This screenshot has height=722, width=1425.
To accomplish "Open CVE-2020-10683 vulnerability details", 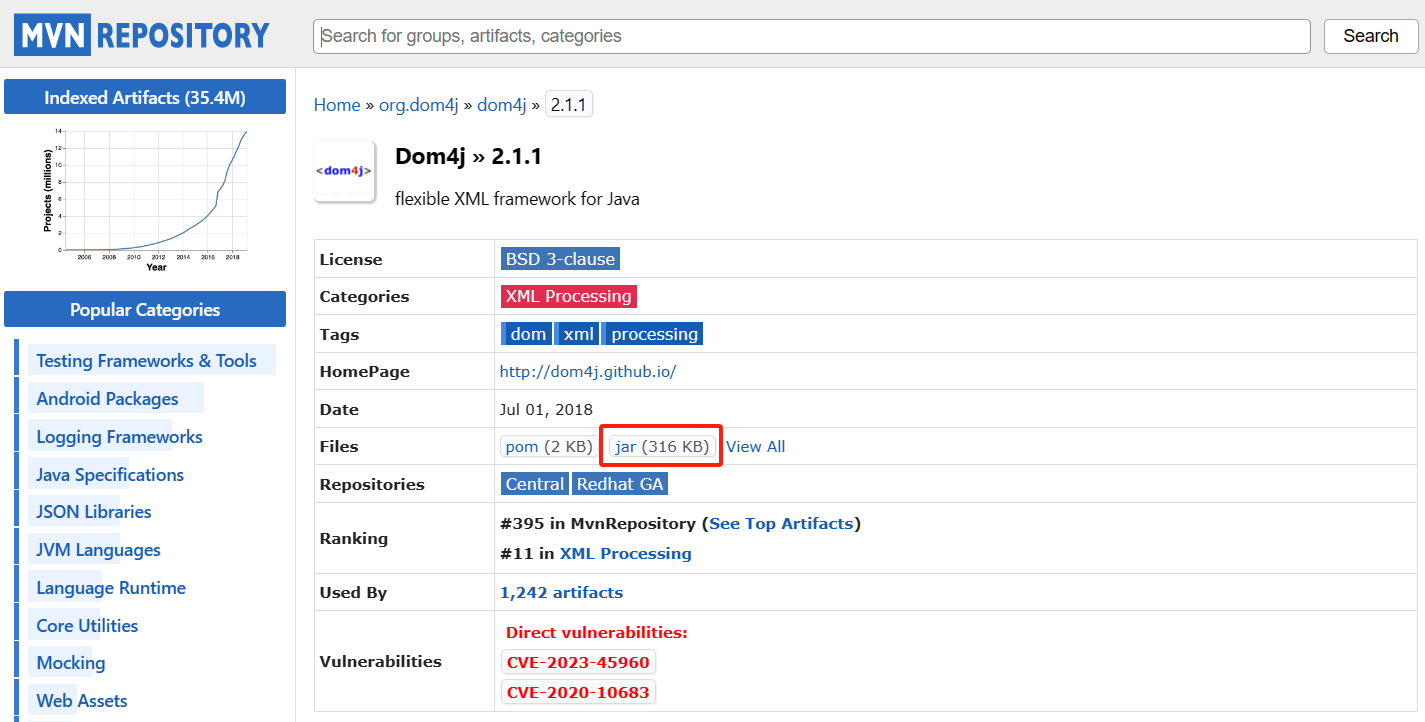I will click(x=578, y=692).
